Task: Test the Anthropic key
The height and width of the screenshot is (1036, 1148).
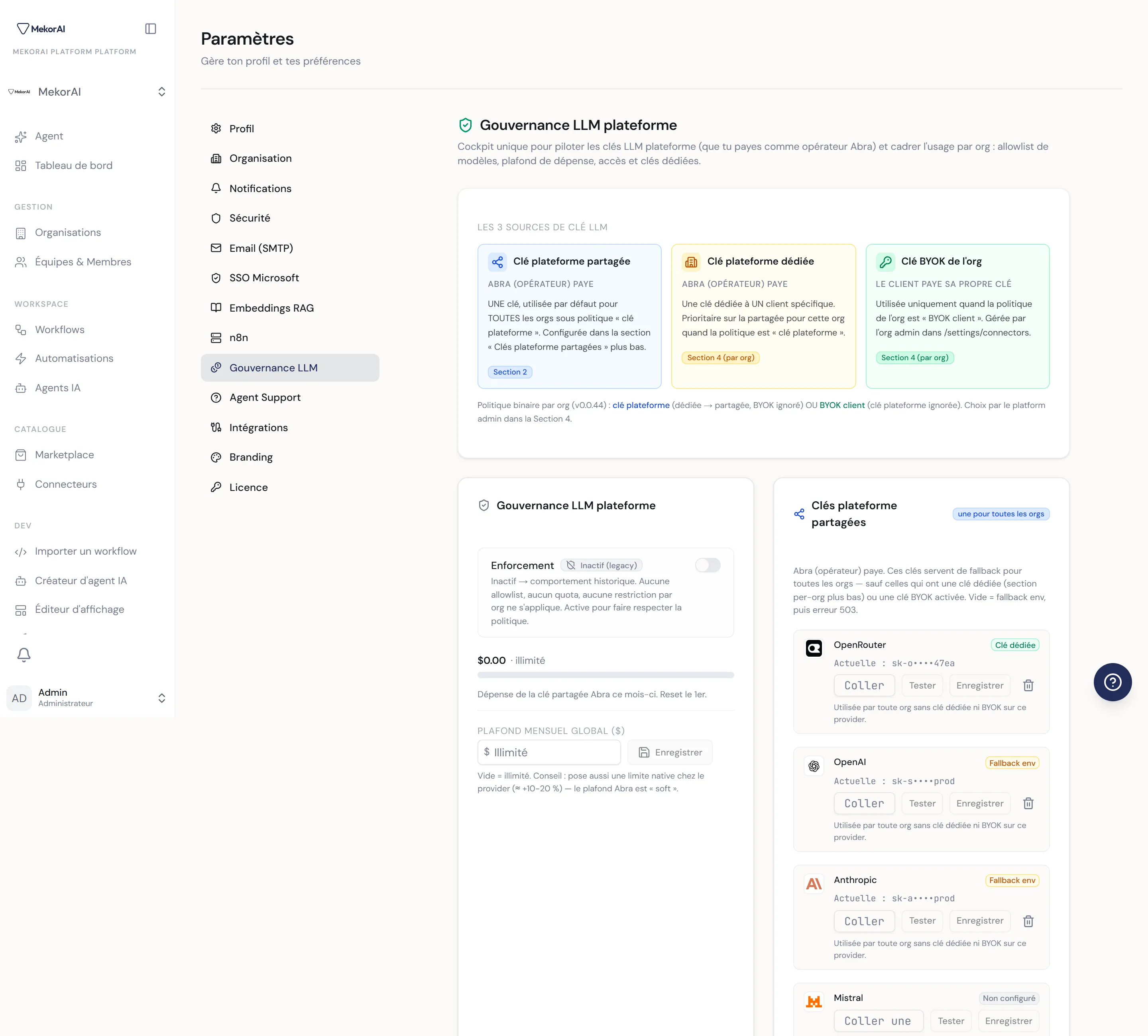Action: (922, 921)
